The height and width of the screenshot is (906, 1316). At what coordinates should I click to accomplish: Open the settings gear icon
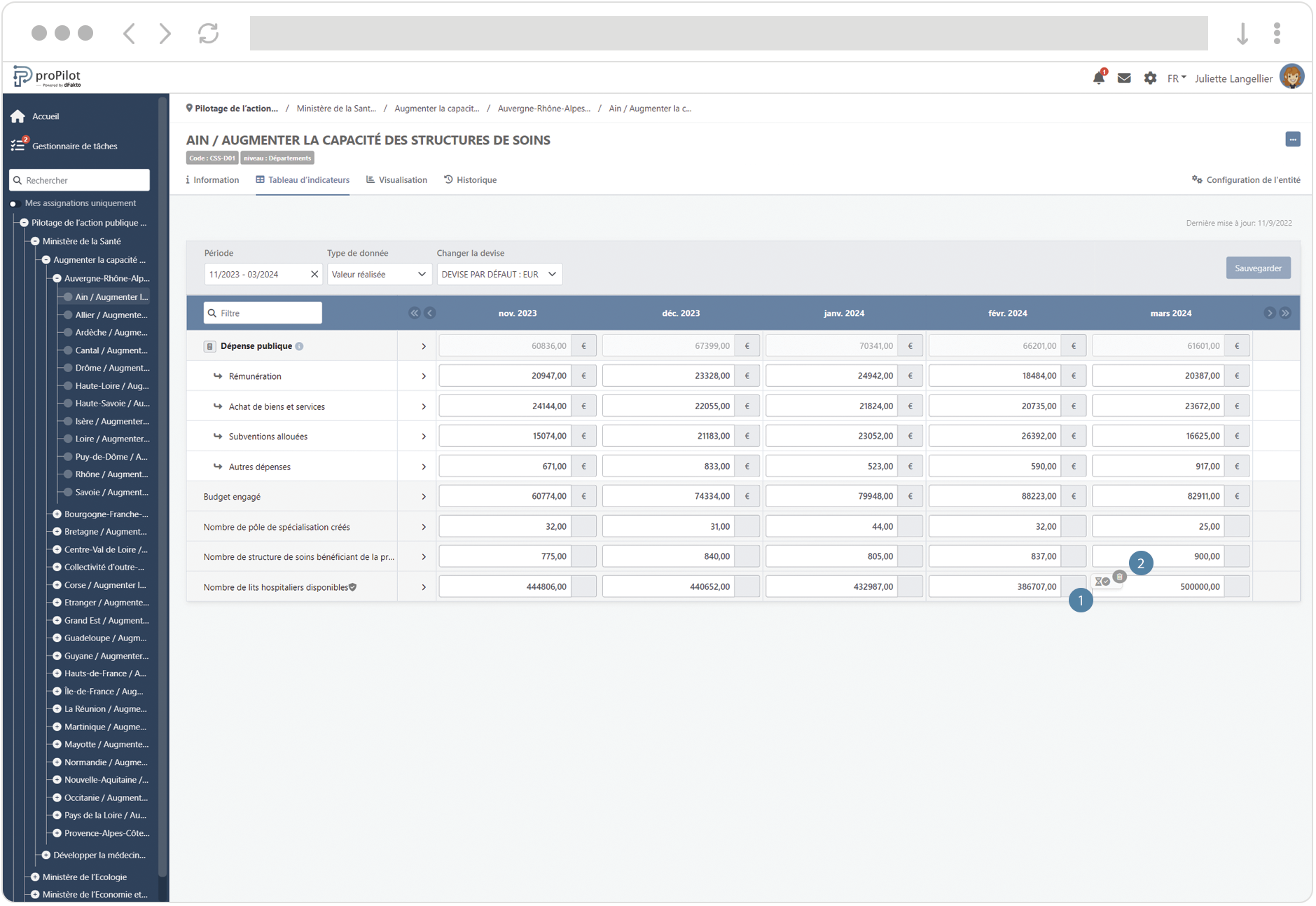[x=1150, y=78]
